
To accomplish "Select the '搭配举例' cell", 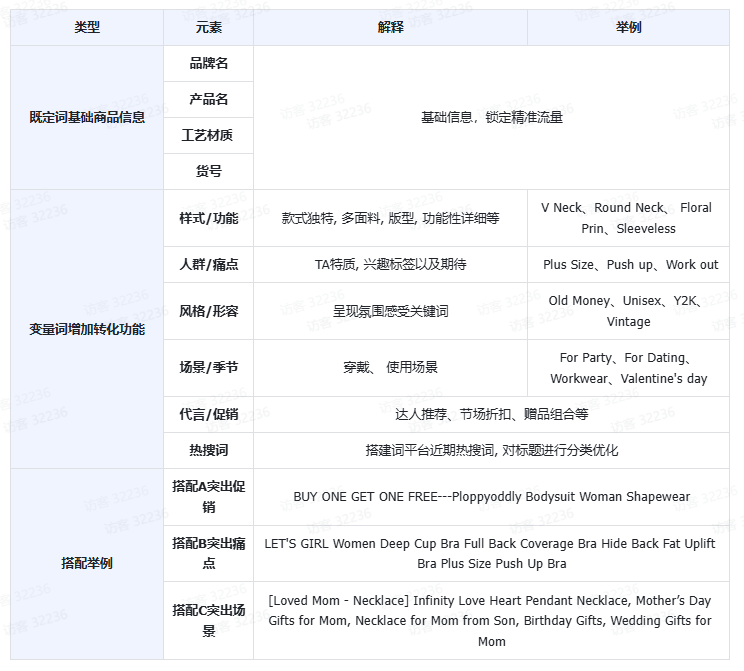I will (x=87, y=564).
